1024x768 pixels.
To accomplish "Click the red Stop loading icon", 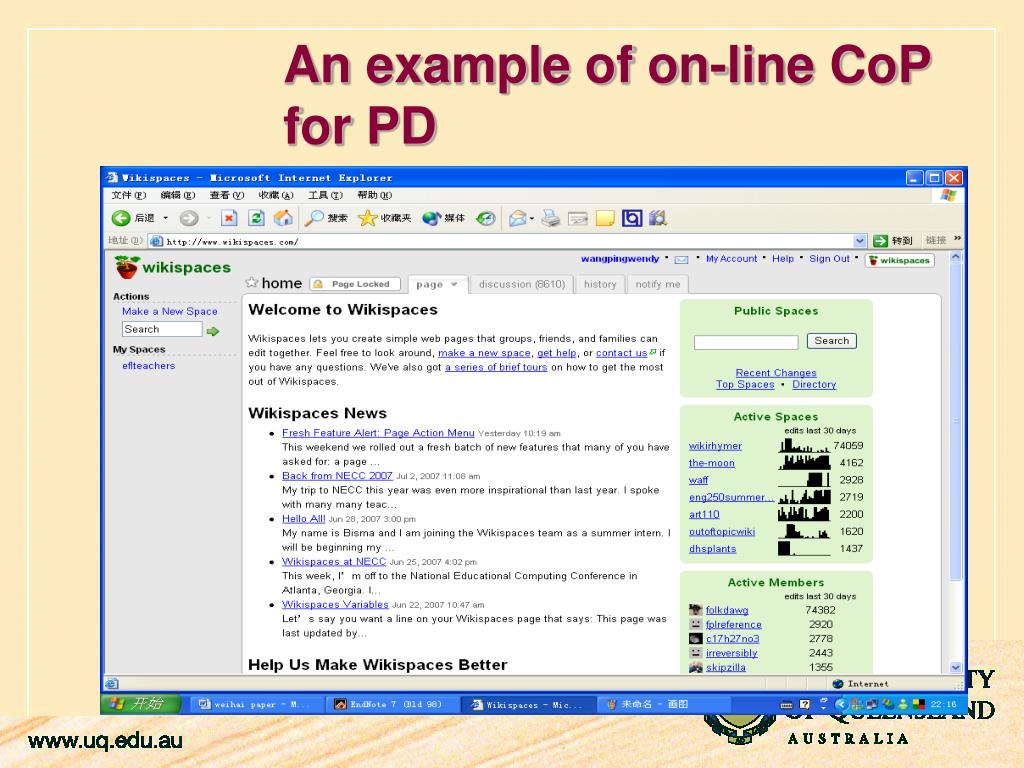I will [x=229, y=218].
